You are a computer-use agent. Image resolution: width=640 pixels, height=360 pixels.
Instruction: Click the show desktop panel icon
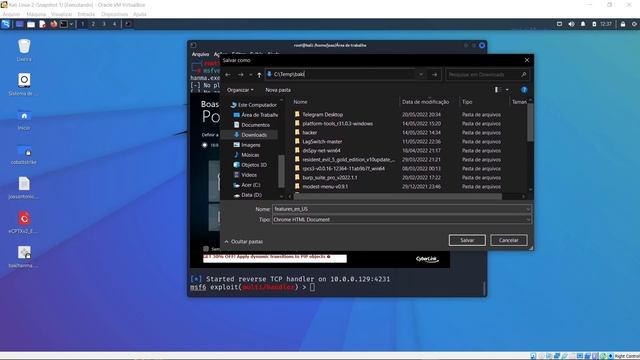pos(19,24)
